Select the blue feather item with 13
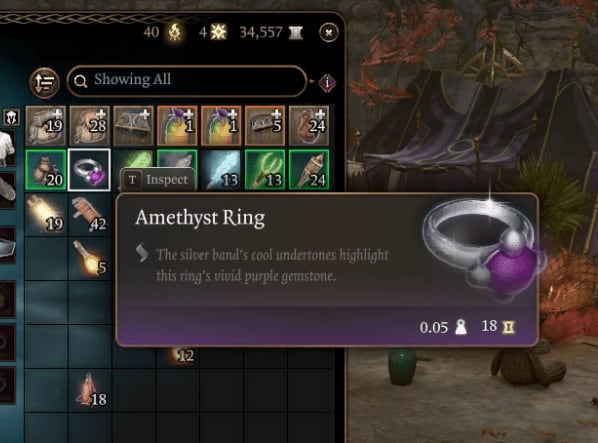 click(221, 170)
